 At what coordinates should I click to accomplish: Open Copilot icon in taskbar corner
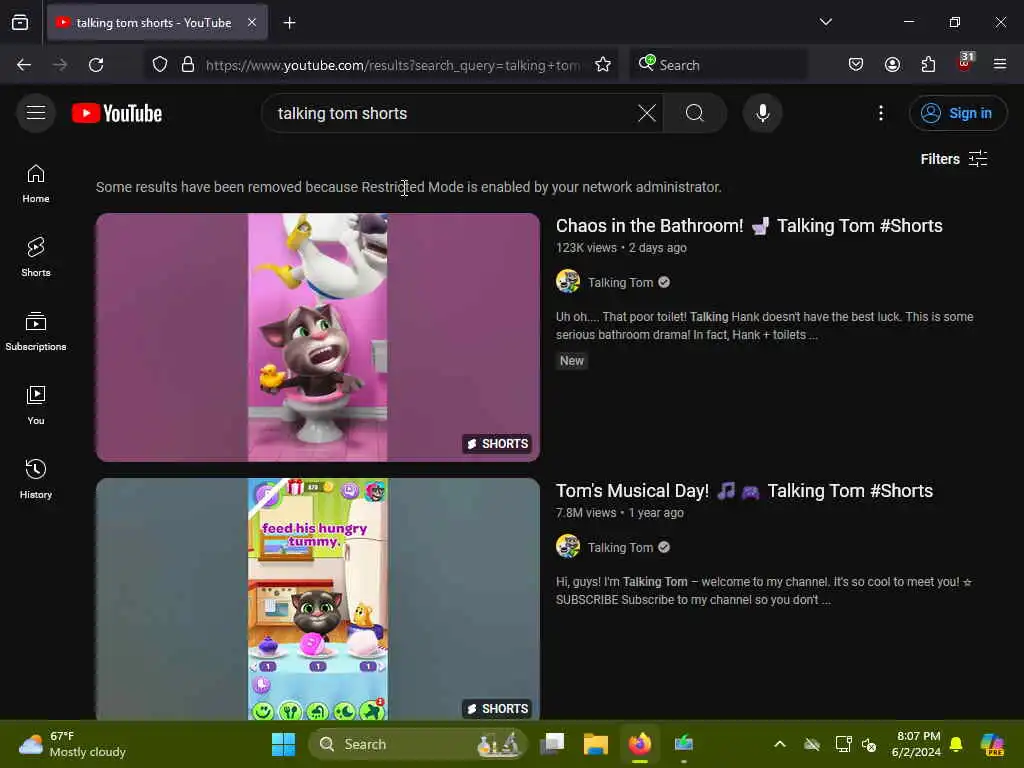(992, 744)
